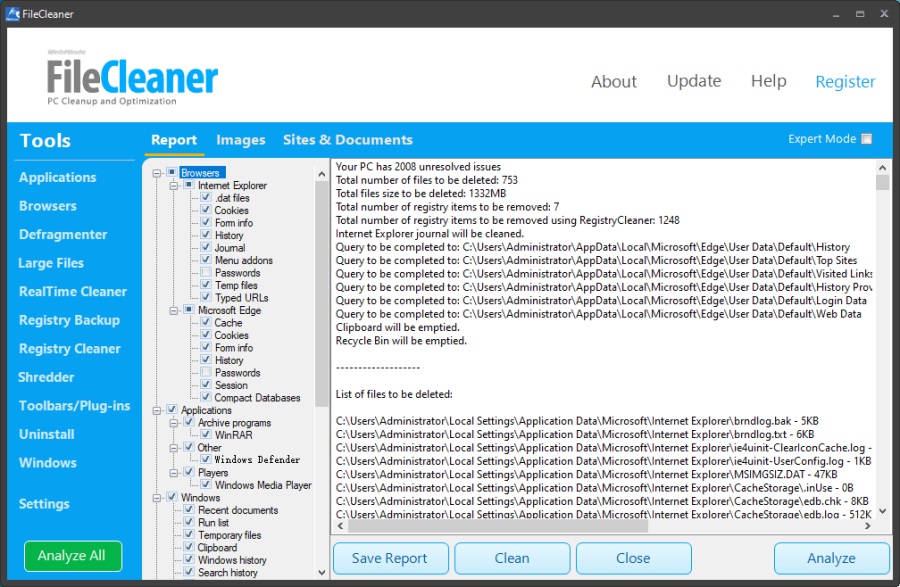Click the Close button
The image size is (900, 587).
click(x=633, y=558)
